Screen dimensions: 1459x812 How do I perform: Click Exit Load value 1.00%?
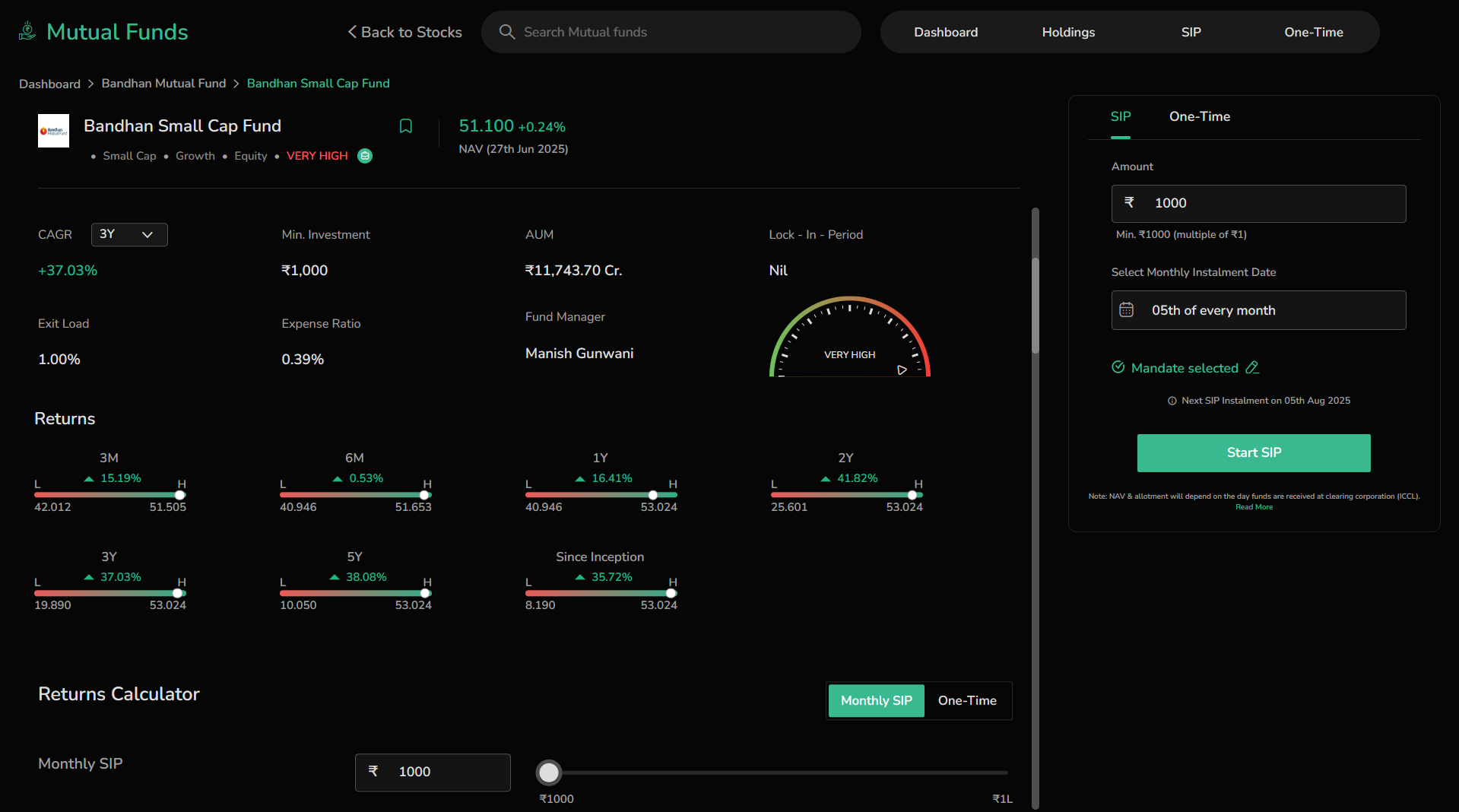tap(59, 360)
